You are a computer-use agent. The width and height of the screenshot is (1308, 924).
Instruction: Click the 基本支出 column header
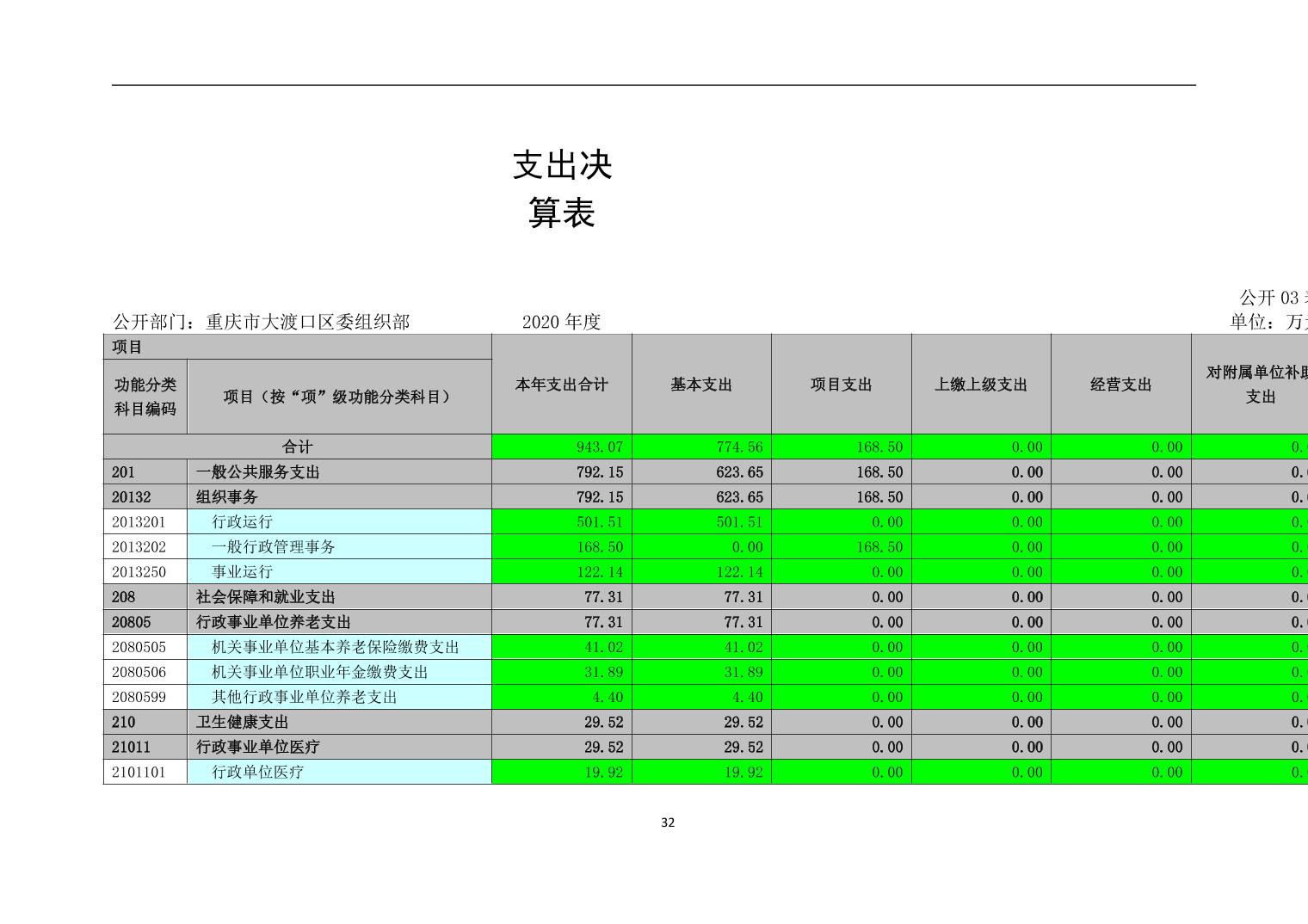click(701, 385)
